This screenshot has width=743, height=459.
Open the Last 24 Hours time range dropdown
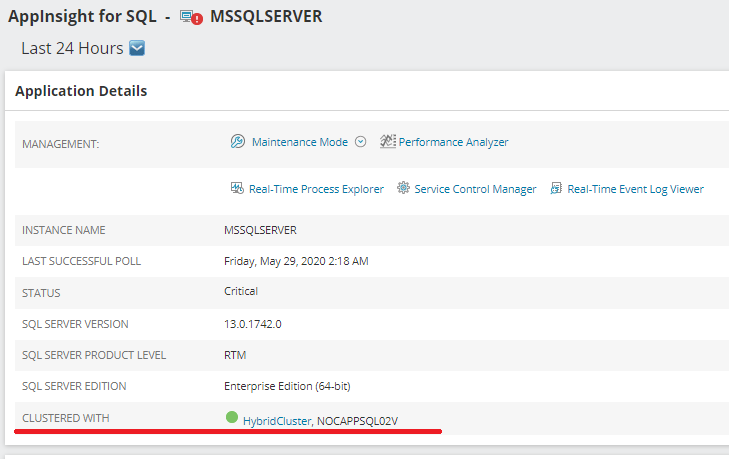click(x=137, y=48)
